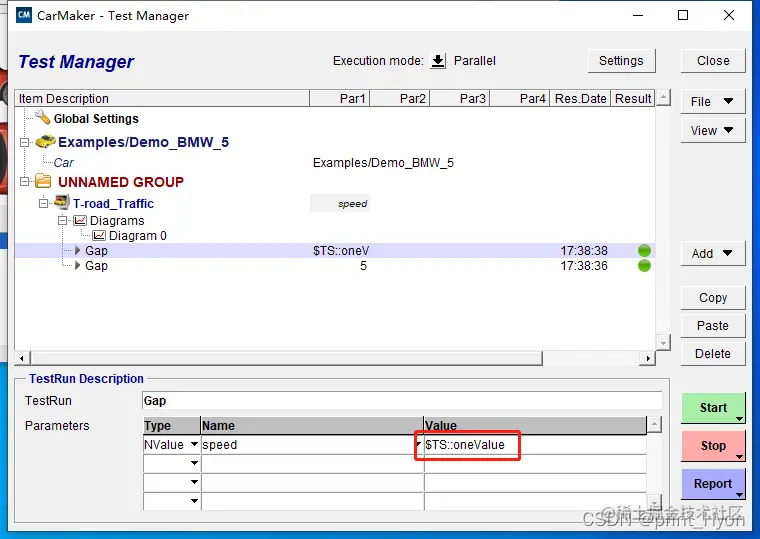760x539 pixels.
Task: Click the tree vertical scrollbar down arrow
Action: coord(663,343)
